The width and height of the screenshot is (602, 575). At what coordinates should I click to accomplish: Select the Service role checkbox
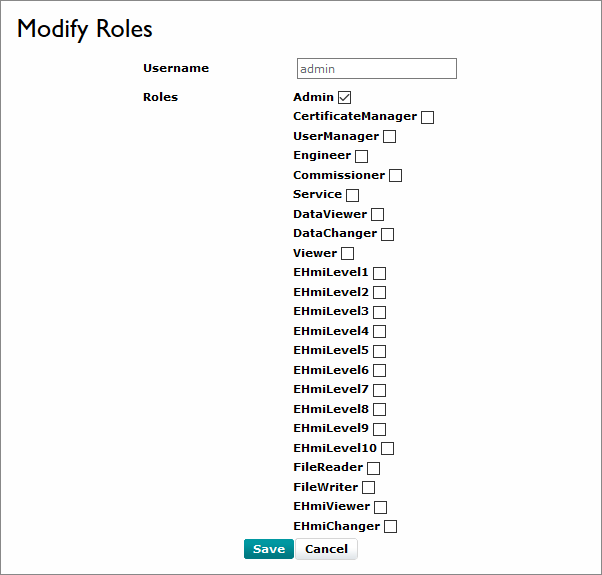pyautogui.click(x=352, y=195)
